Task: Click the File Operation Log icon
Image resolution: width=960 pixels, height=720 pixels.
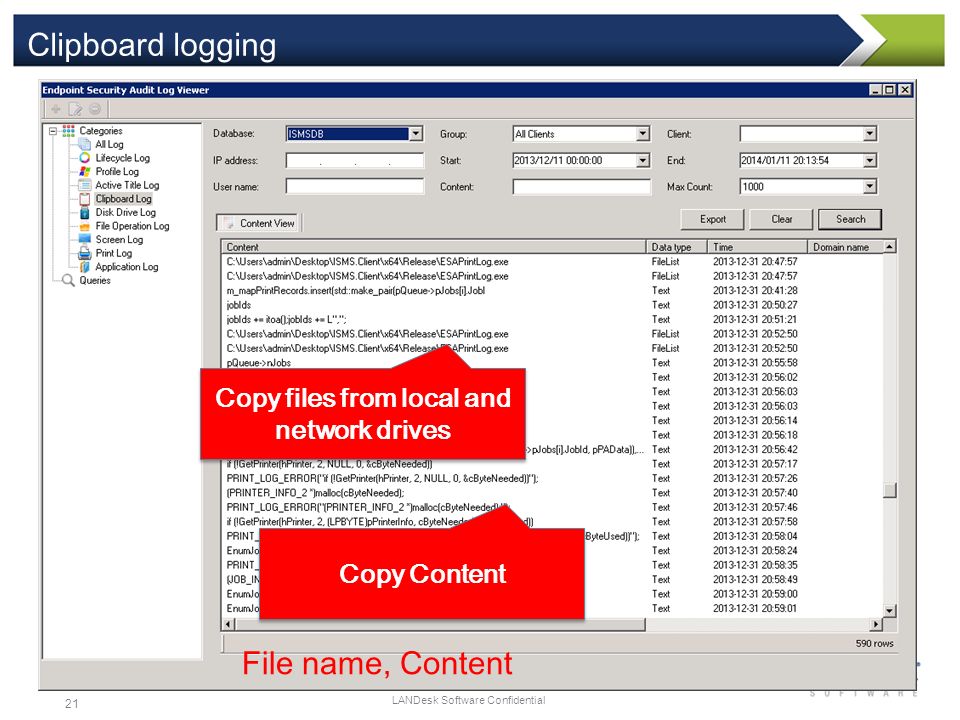Action: coord(84,226)
